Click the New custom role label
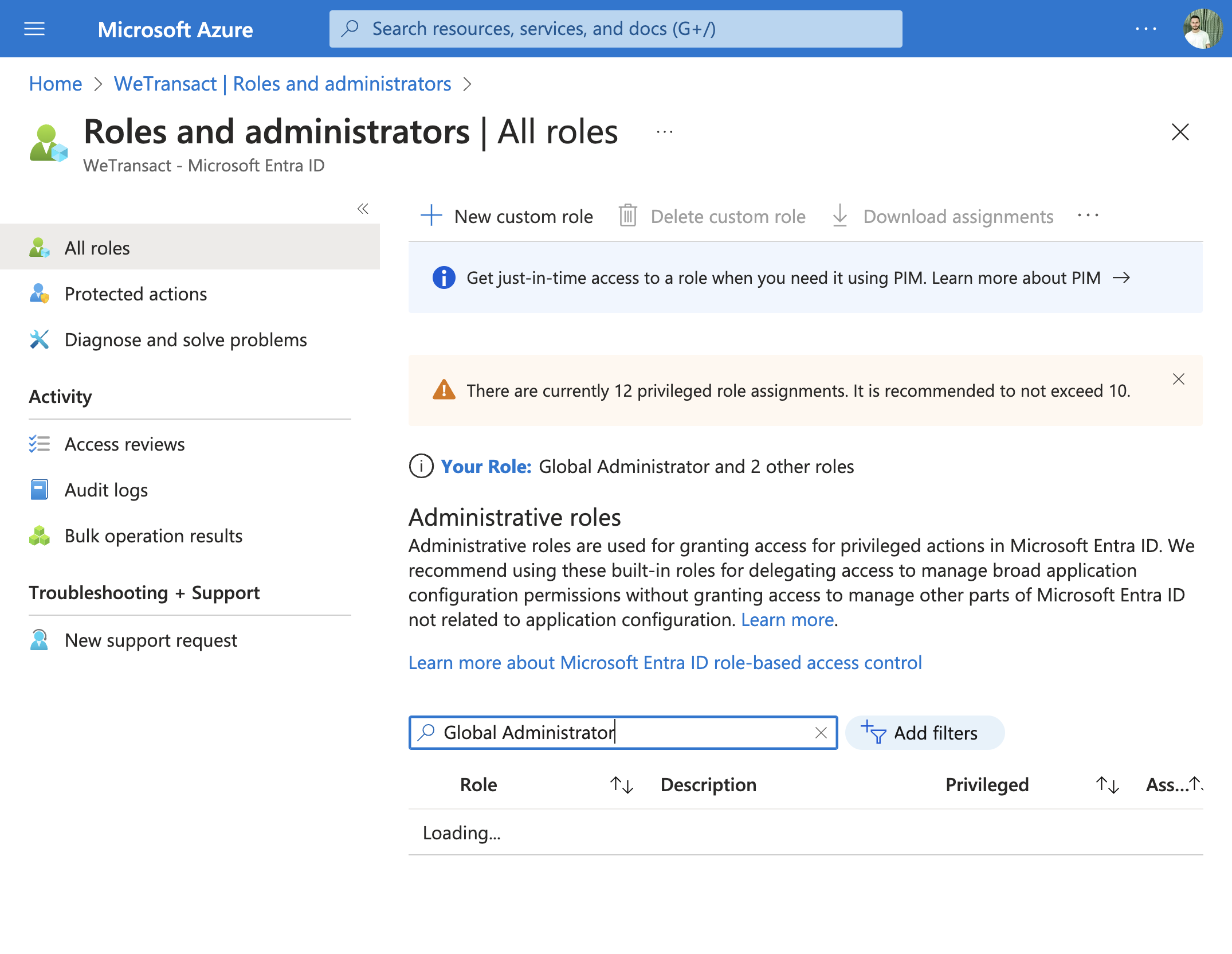Image resolution: width=1232 pixels, height=954 pixels. pos(524,216)
